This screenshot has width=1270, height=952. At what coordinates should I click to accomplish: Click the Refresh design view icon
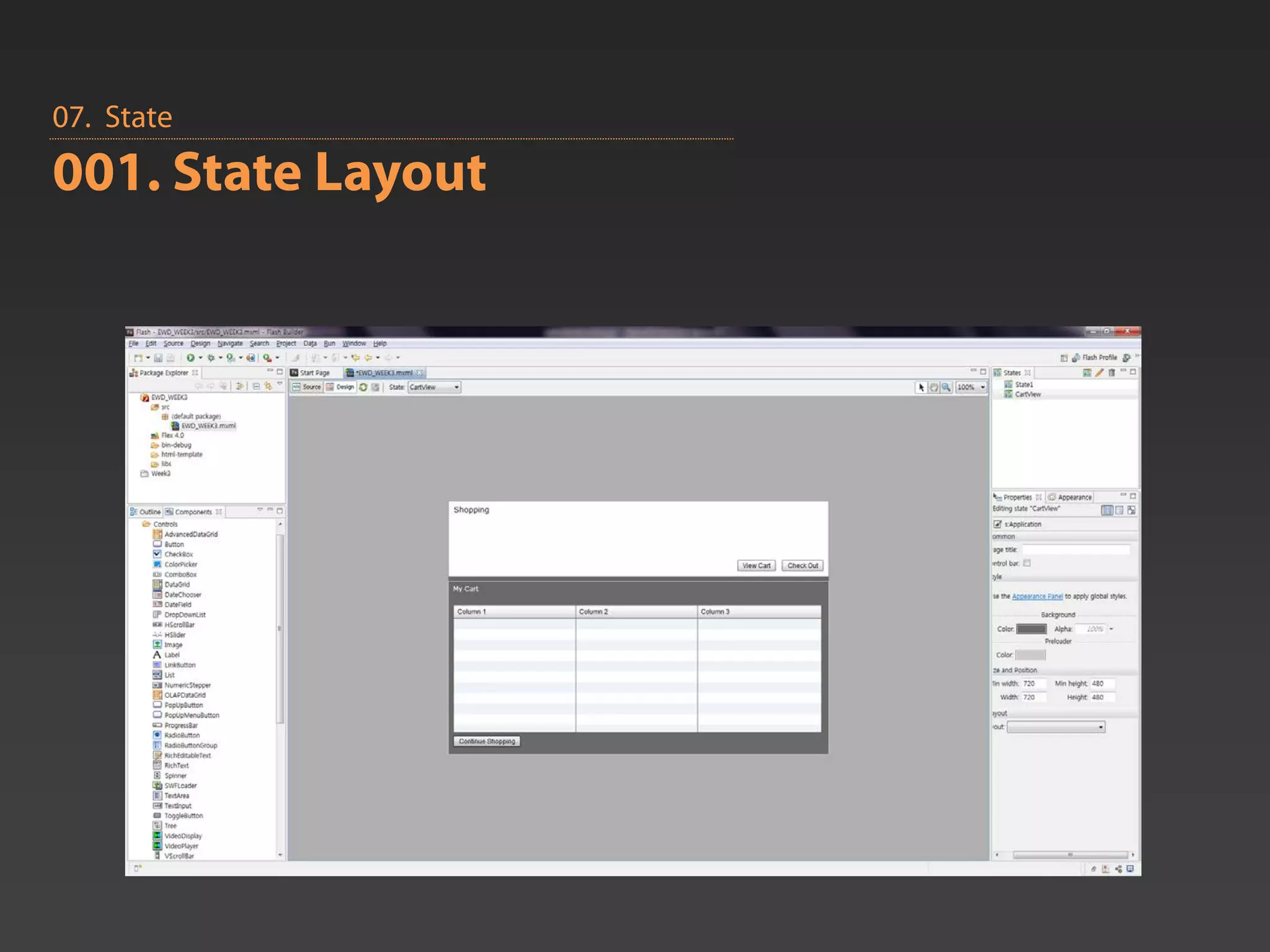(x=363, y=387)
